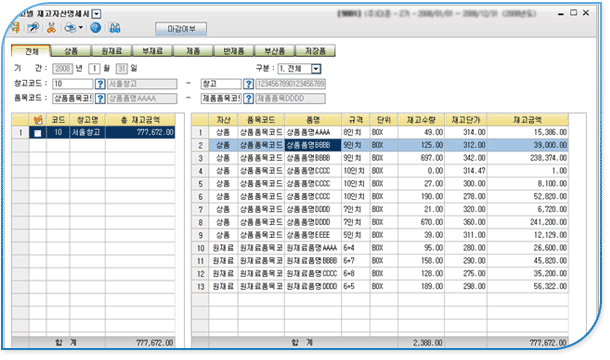This screenshot has height=360, width=610.
Task: Click the 규격 column header
Action: coord(356,120)
